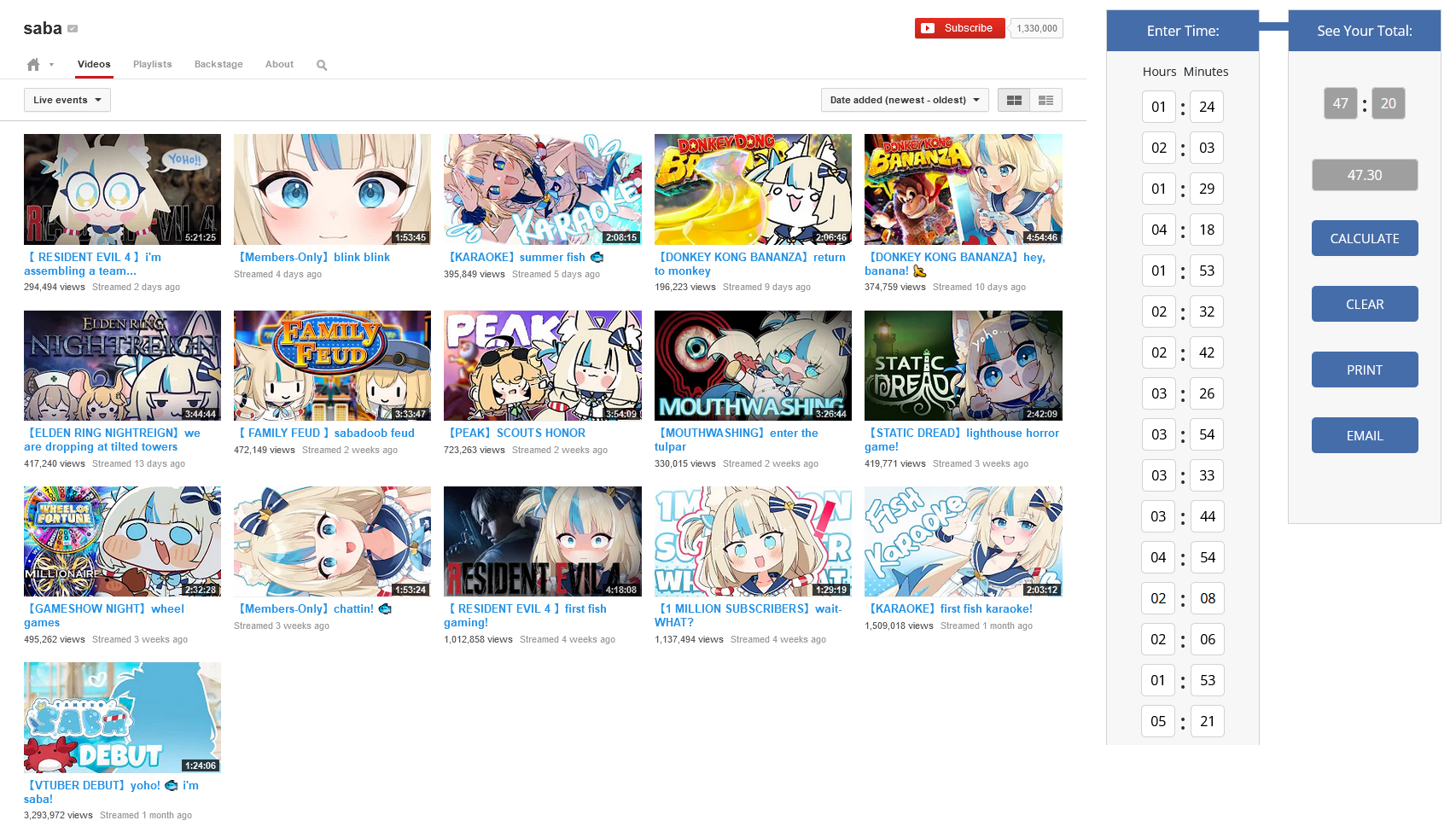This screenshot has width=1456, height=838.
Task: Click minutes field showing 32
Action: (x=1207, y=311)
